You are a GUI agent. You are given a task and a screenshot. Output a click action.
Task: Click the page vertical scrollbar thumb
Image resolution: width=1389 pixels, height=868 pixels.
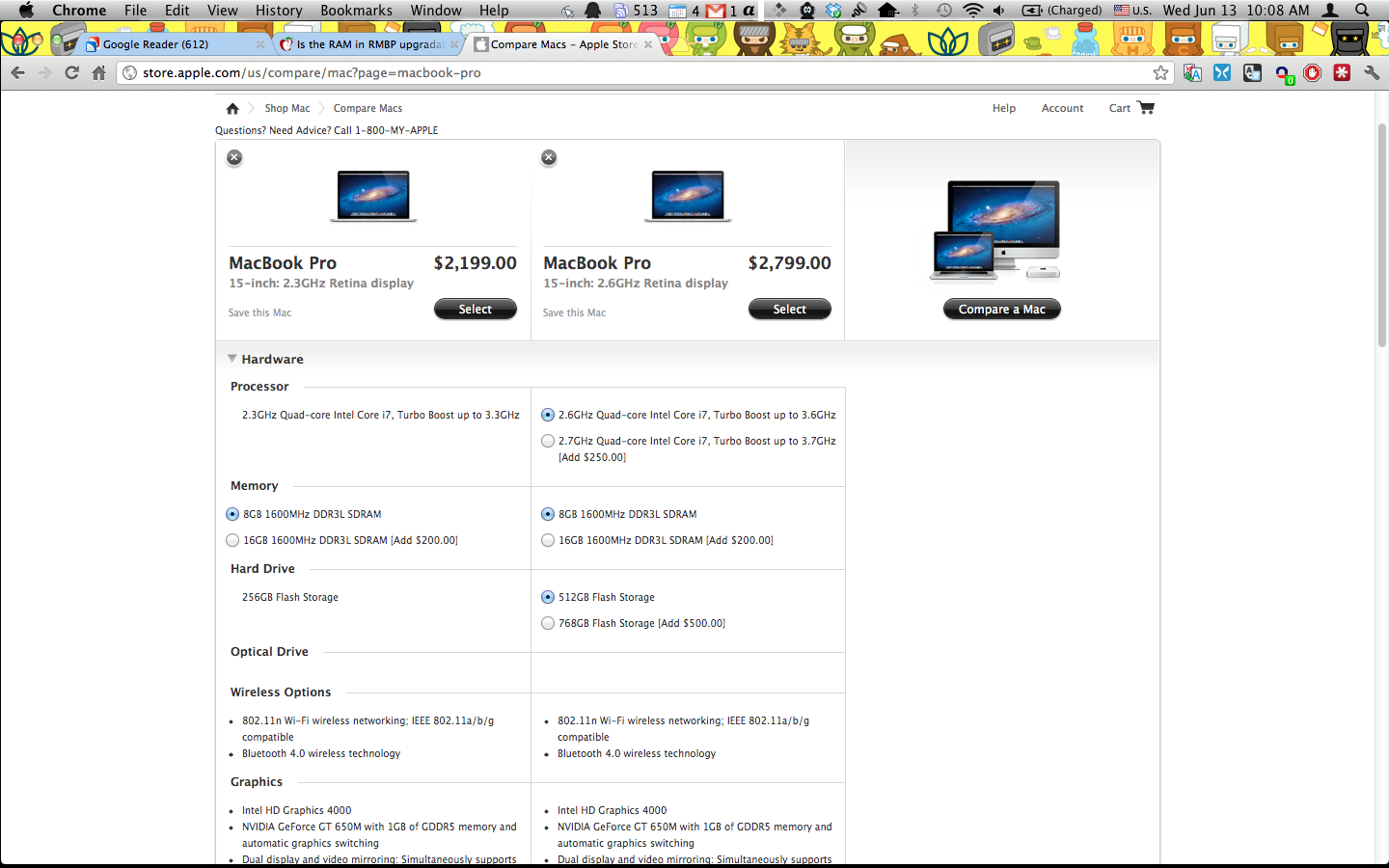click(x=1381, y=234)
